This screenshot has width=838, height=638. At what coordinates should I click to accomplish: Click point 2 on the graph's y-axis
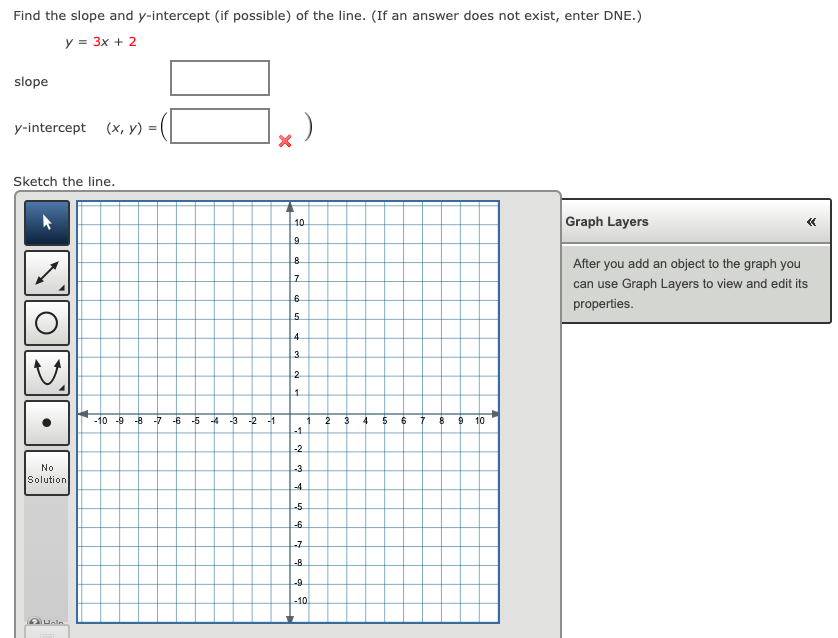coord(291,376)
